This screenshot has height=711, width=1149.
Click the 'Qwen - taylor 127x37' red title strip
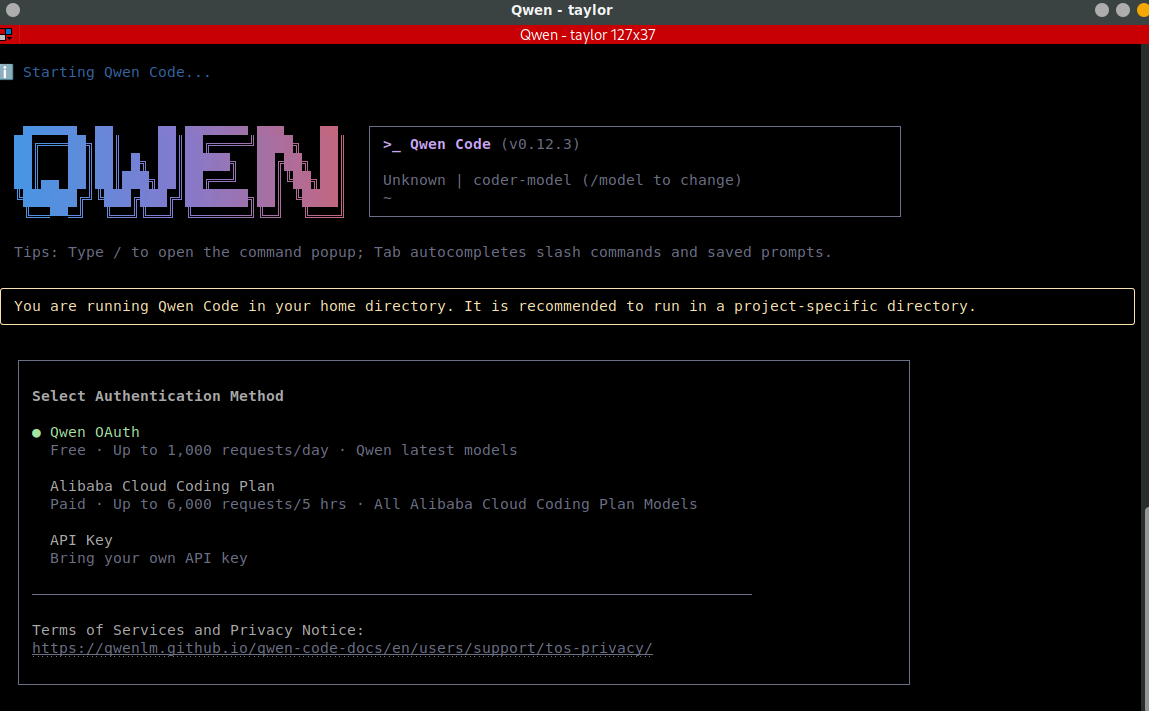tap(588, 34)
